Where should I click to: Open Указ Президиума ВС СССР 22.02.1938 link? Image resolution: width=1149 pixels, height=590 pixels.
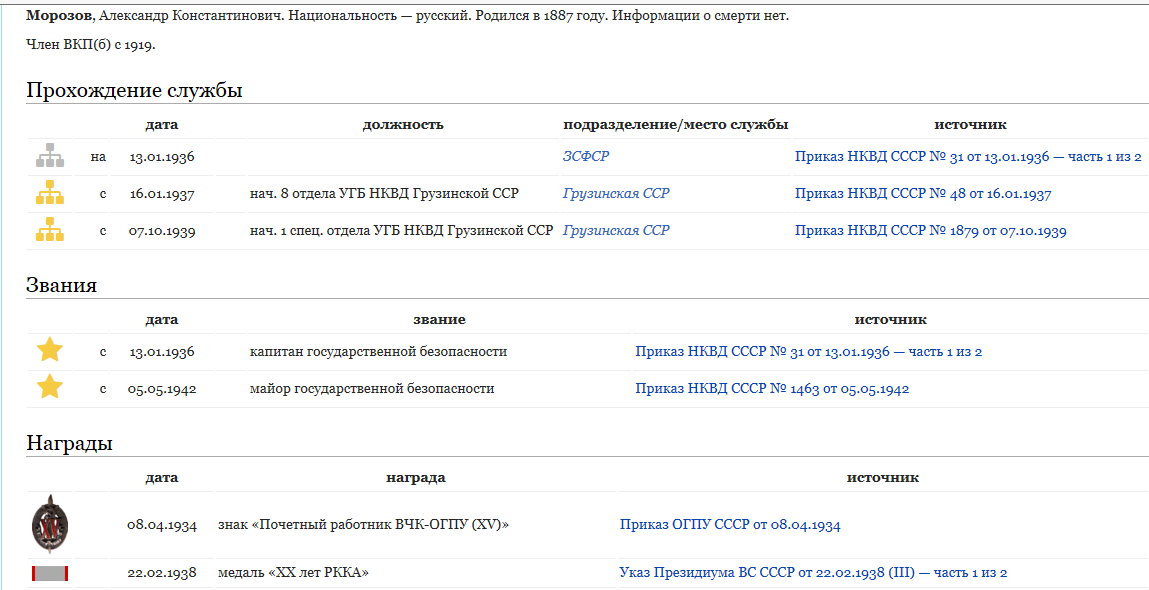point(813,573)
